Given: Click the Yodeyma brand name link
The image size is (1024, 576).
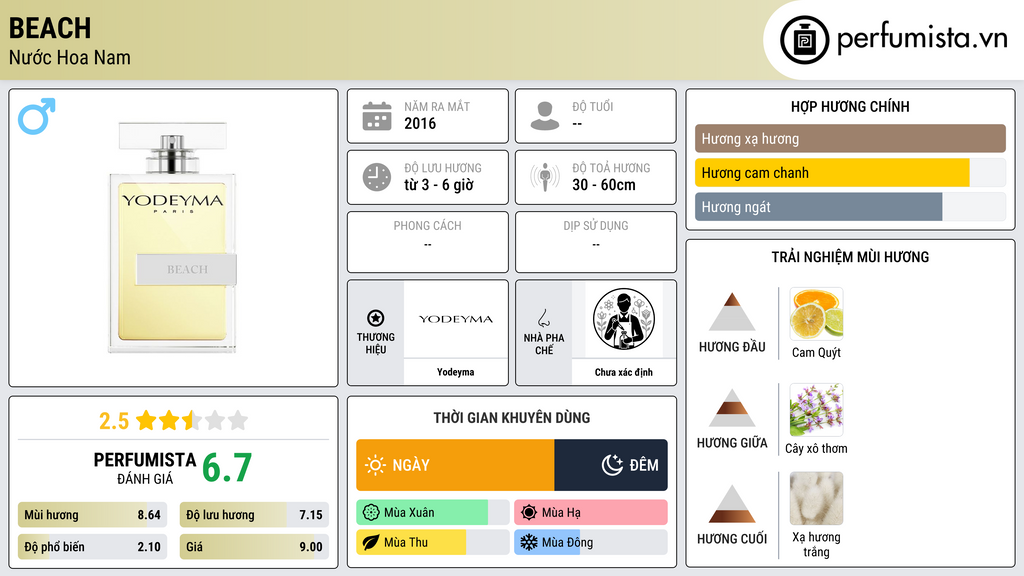Looking at the screenshot, I should tap(456, 372).
